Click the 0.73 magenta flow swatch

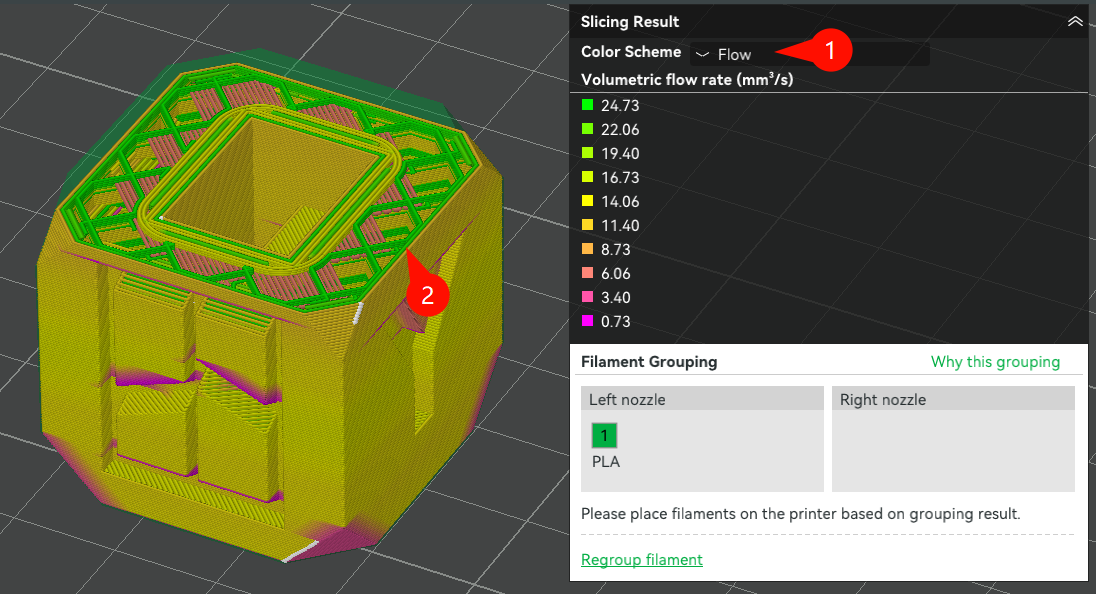tap(588, 321)
